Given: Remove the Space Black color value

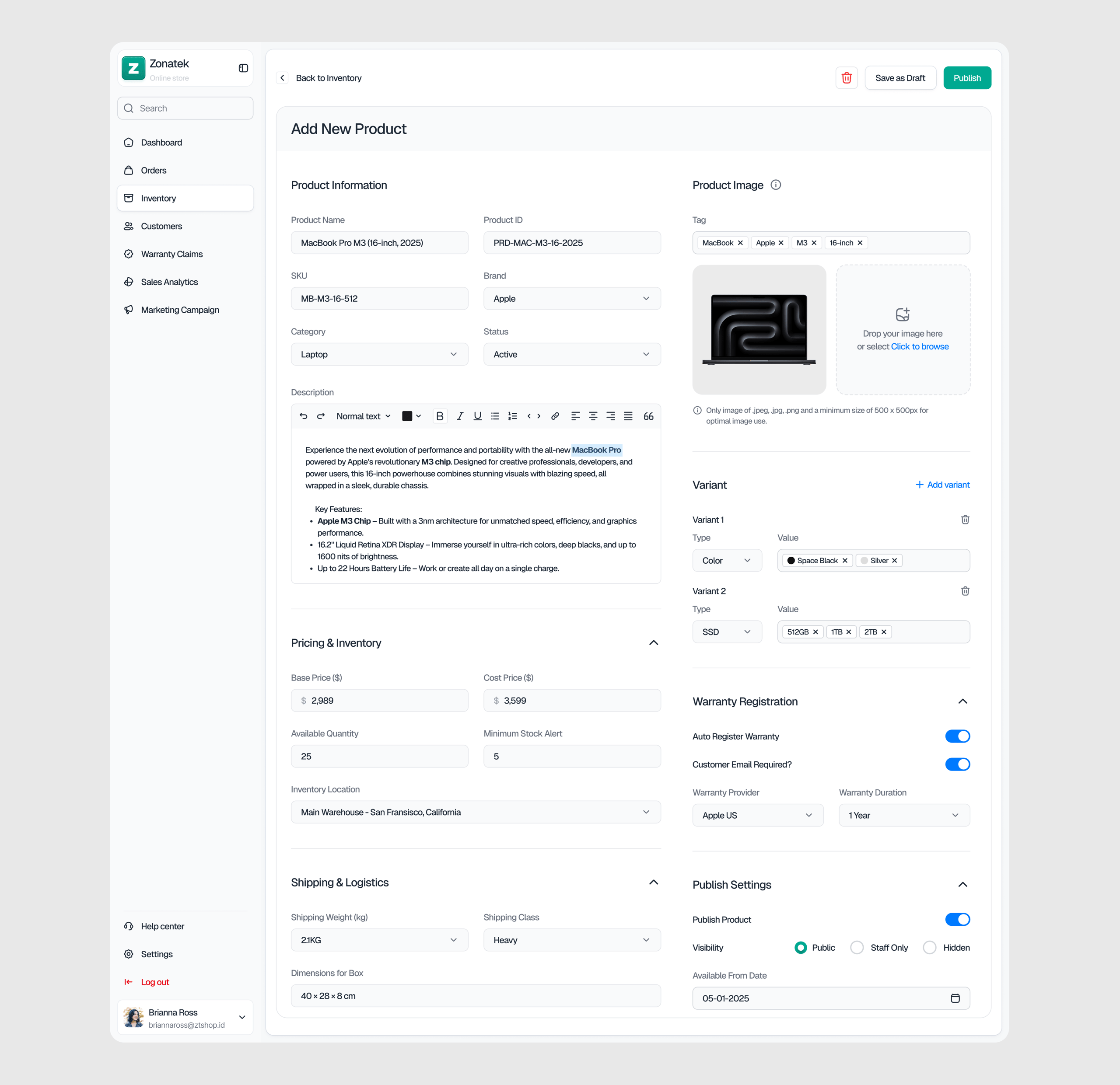Looking at the screenshot, I should tap(844, 561).
